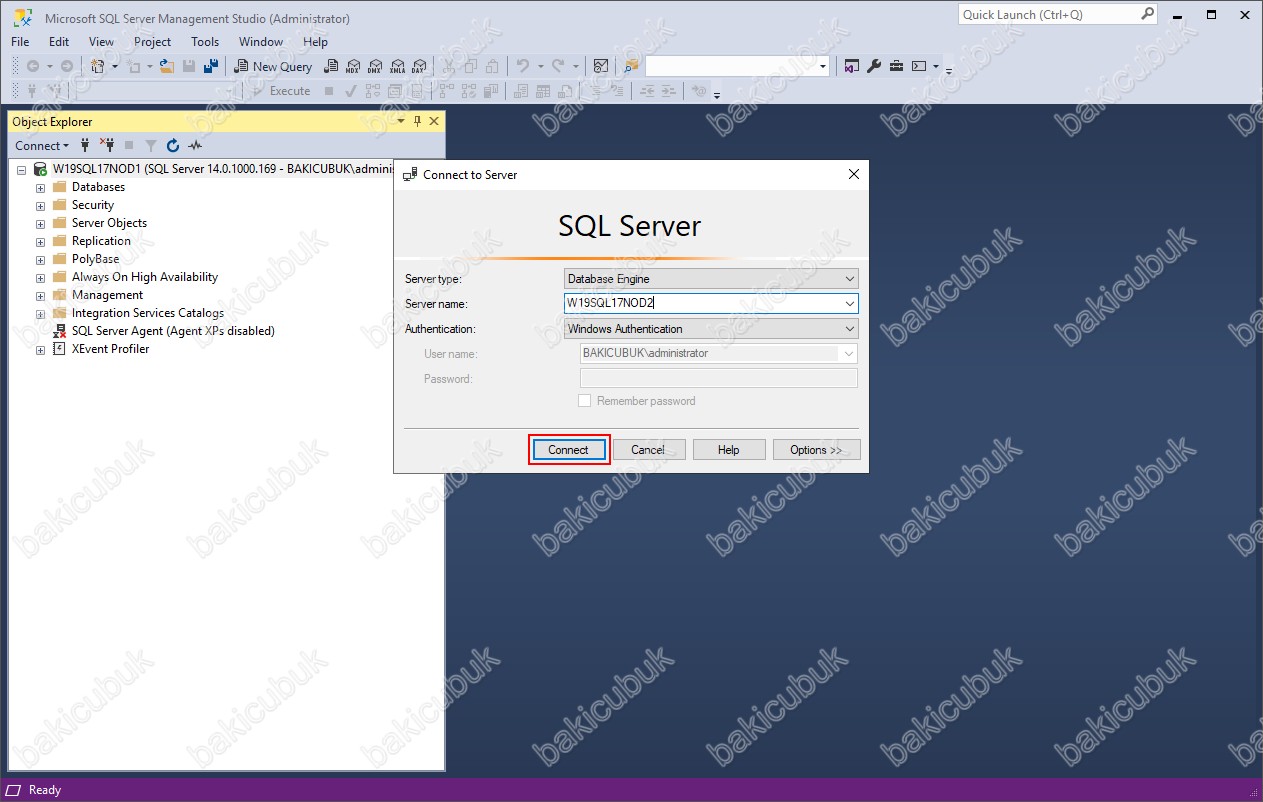Click the Disconnect icon in Object Explorer

pyautogui.click(x=107, y=146)
